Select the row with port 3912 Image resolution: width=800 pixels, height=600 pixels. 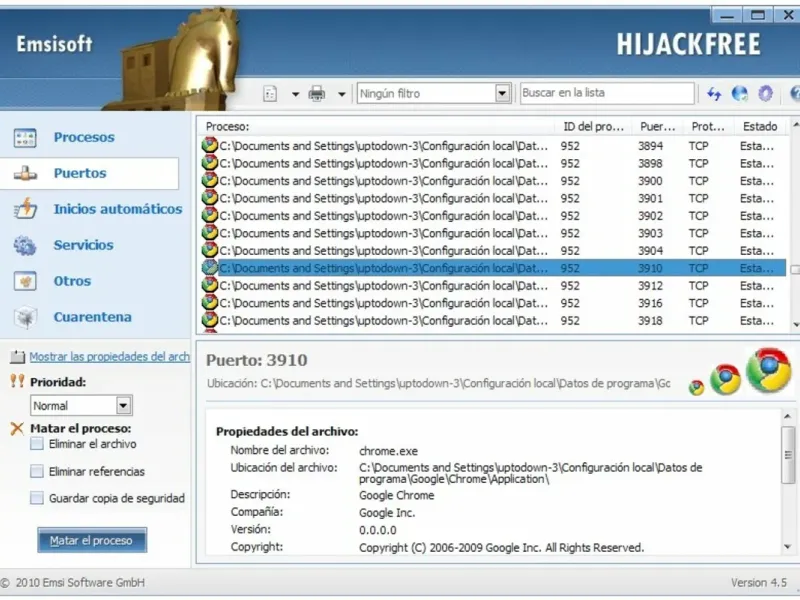[x=493, y=286]
